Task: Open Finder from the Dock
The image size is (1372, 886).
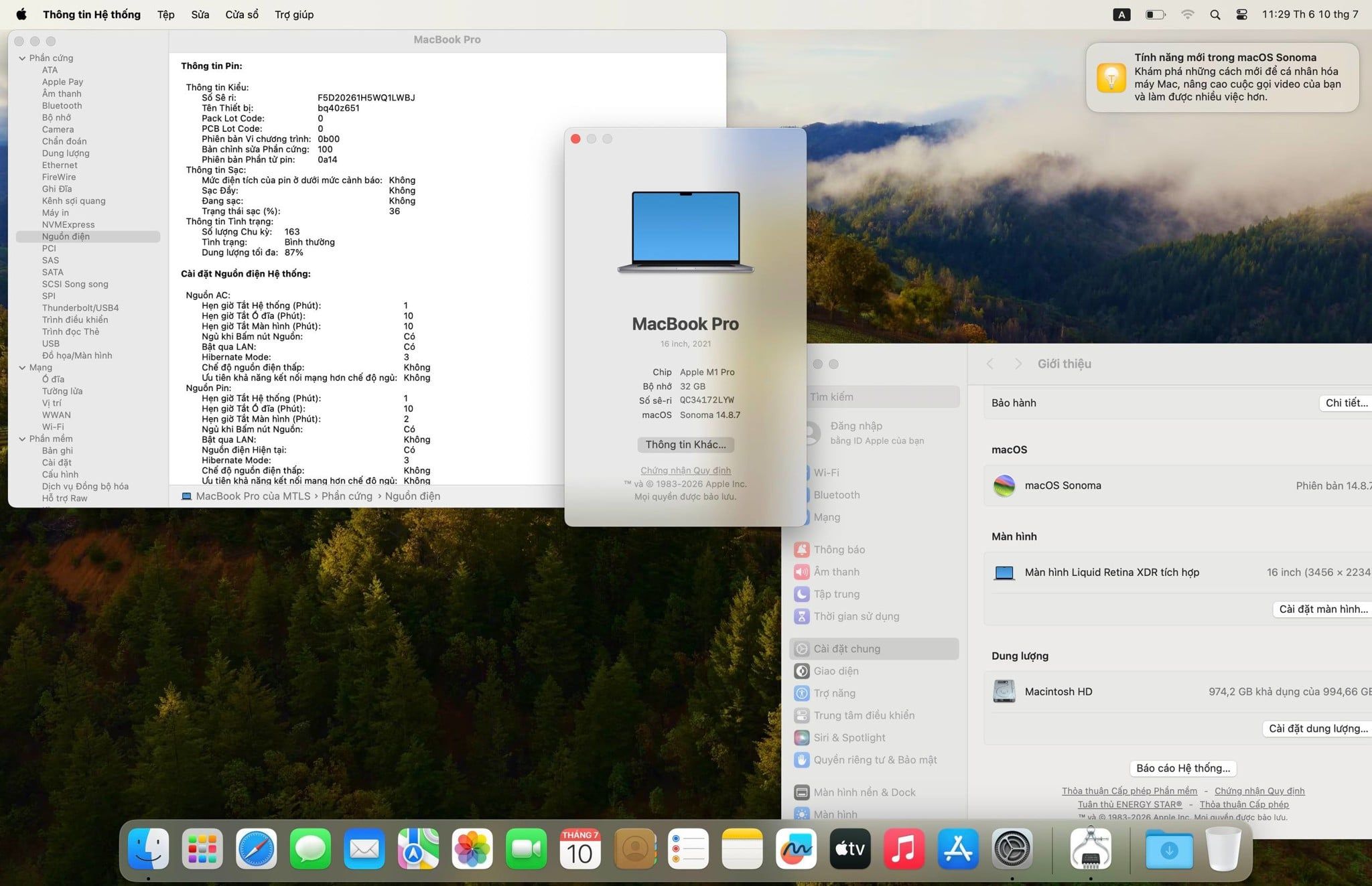Action: (148, 848)
